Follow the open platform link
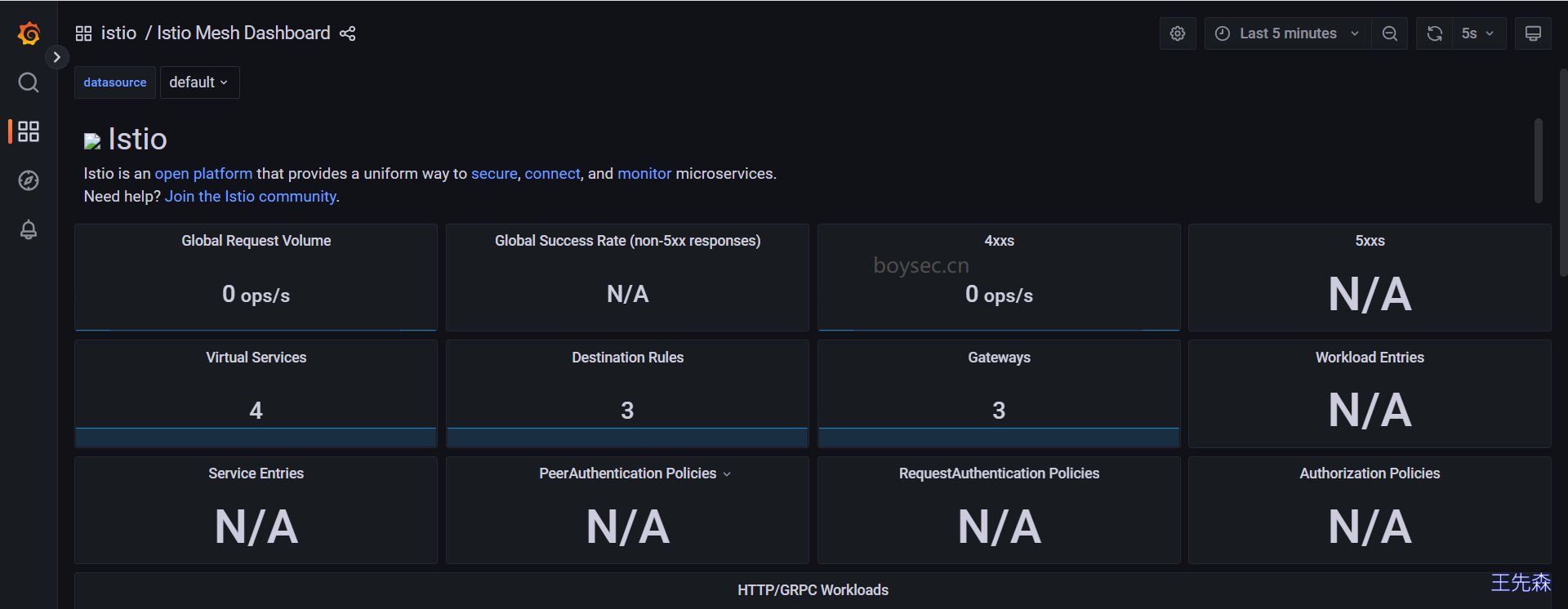Screen dimensions: 1568x609 click(203, 174)
